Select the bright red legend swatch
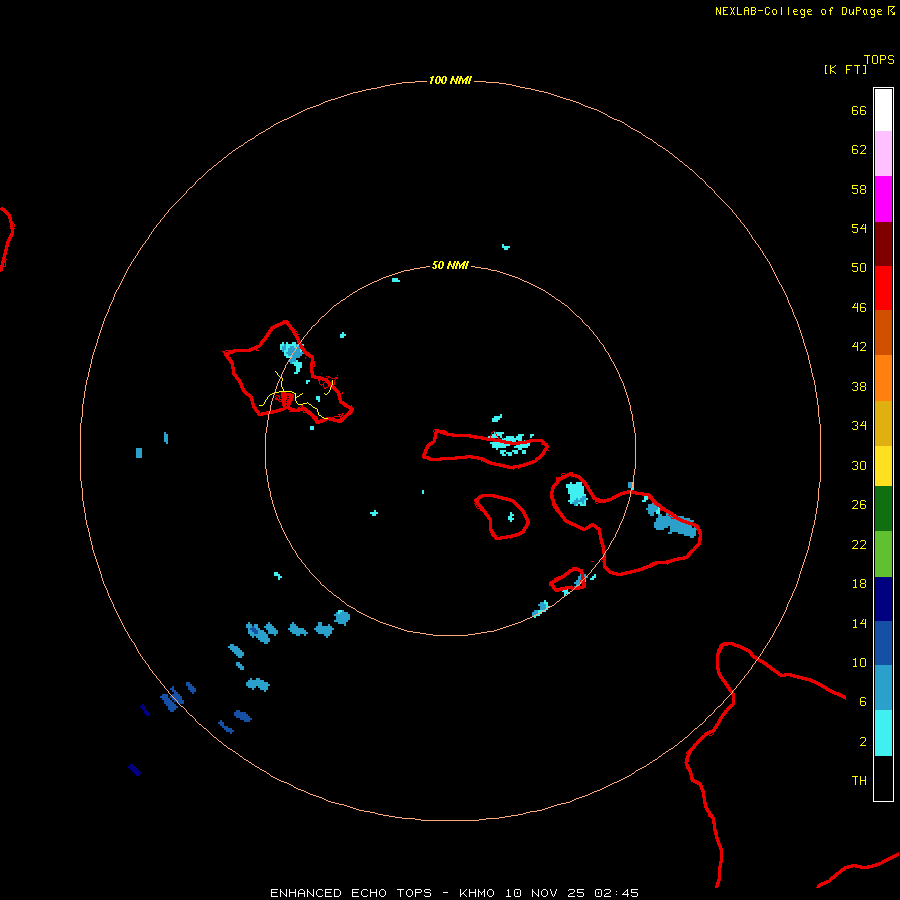Image resolution: width=900 pixels, height=900 pixels. [883, 288]
